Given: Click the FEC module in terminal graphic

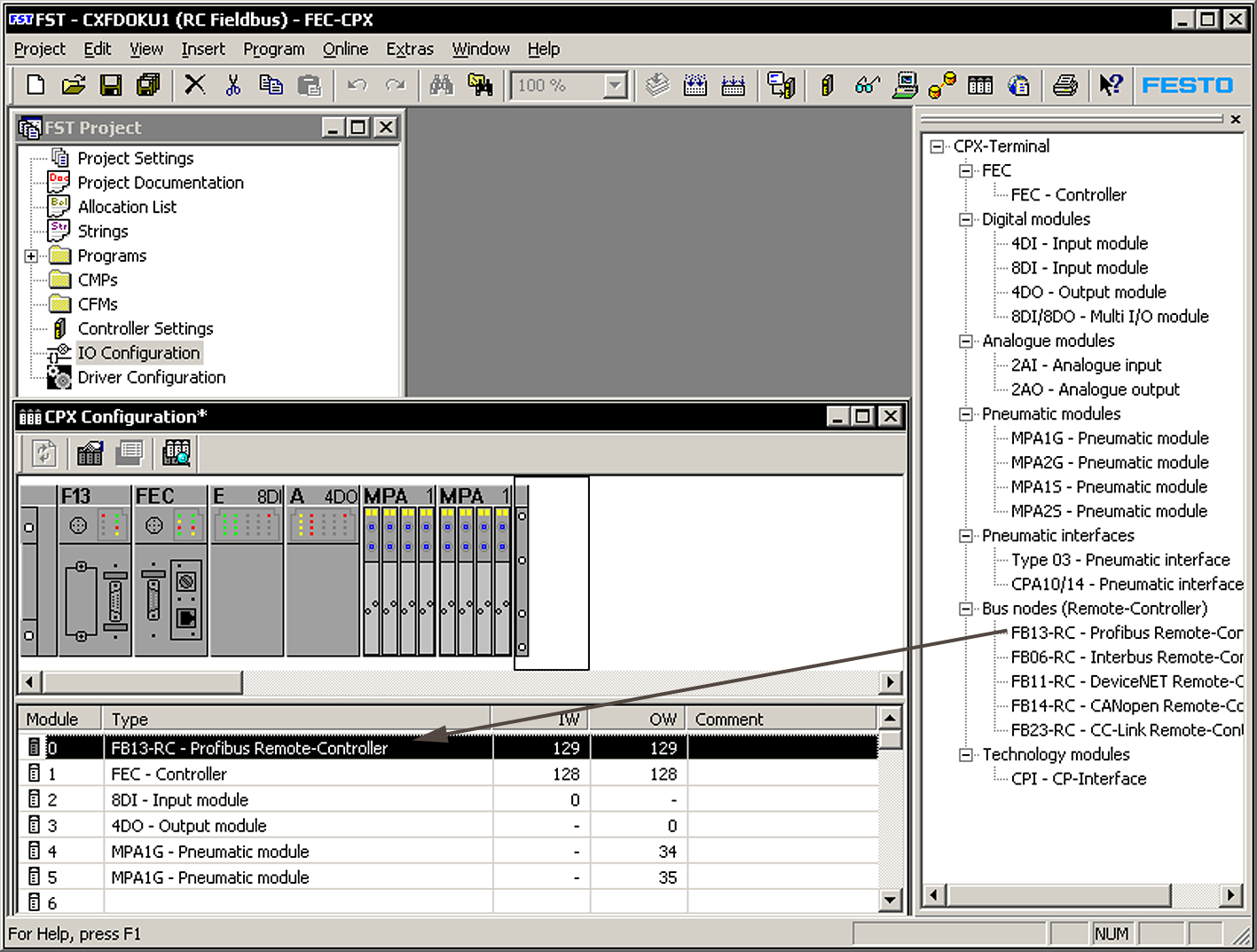Looking at the screenshot, I should coord(170,570).
